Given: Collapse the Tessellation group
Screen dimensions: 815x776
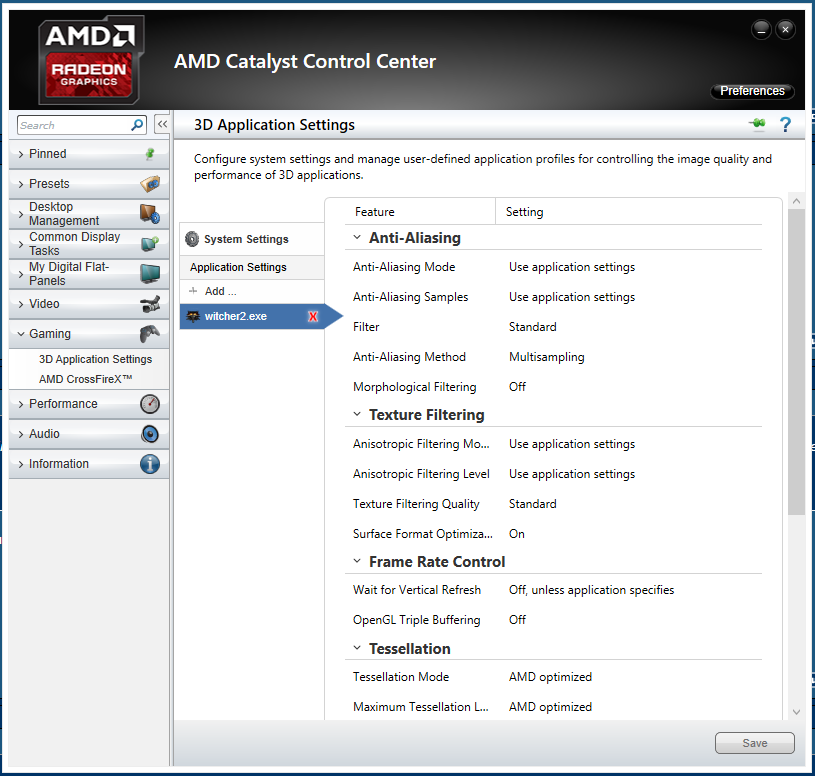Looking at the screenshot, I should [357, 648].
